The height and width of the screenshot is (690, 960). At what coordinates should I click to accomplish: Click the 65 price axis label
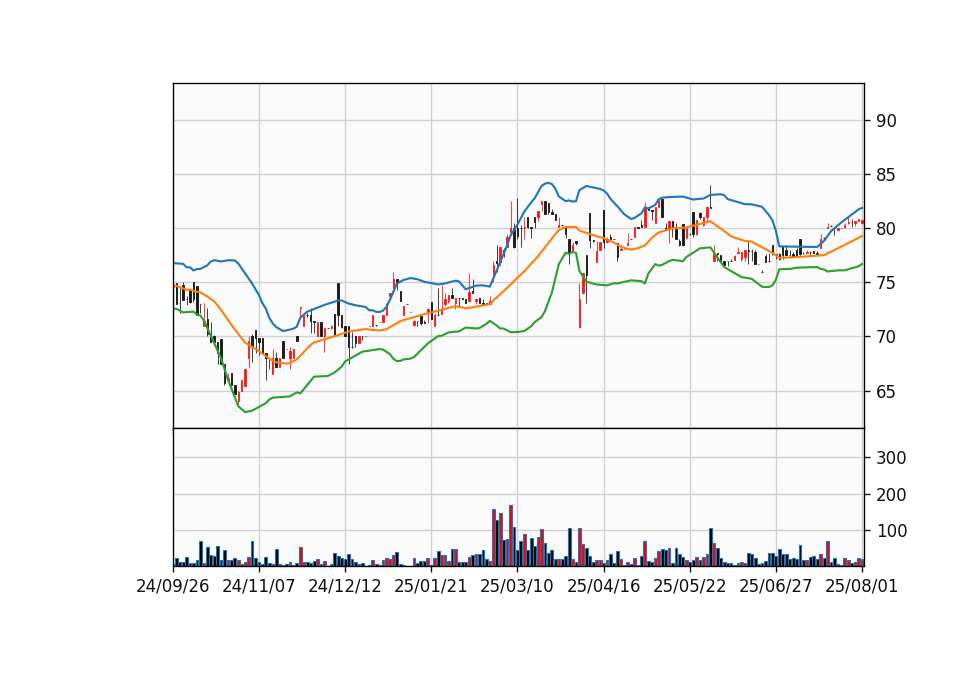coord(886,391)
